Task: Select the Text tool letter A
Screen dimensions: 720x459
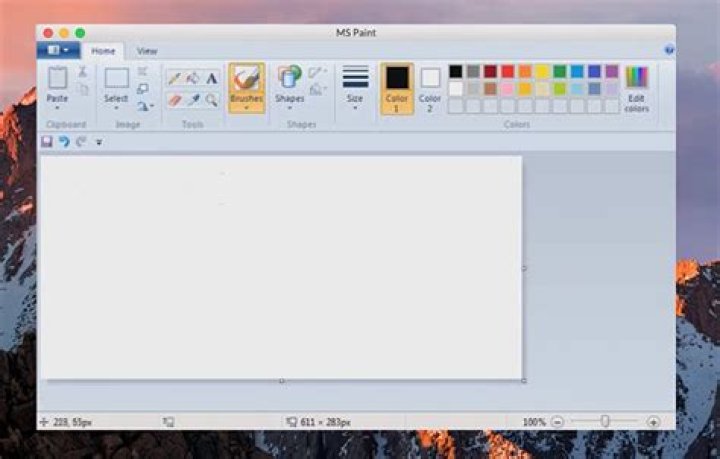Action: tap(211, 78)
